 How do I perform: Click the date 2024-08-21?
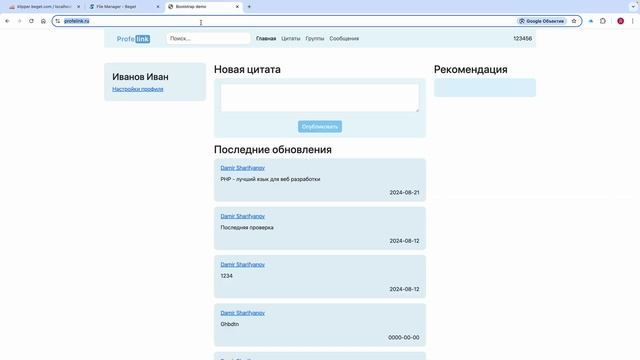(404, 192)
